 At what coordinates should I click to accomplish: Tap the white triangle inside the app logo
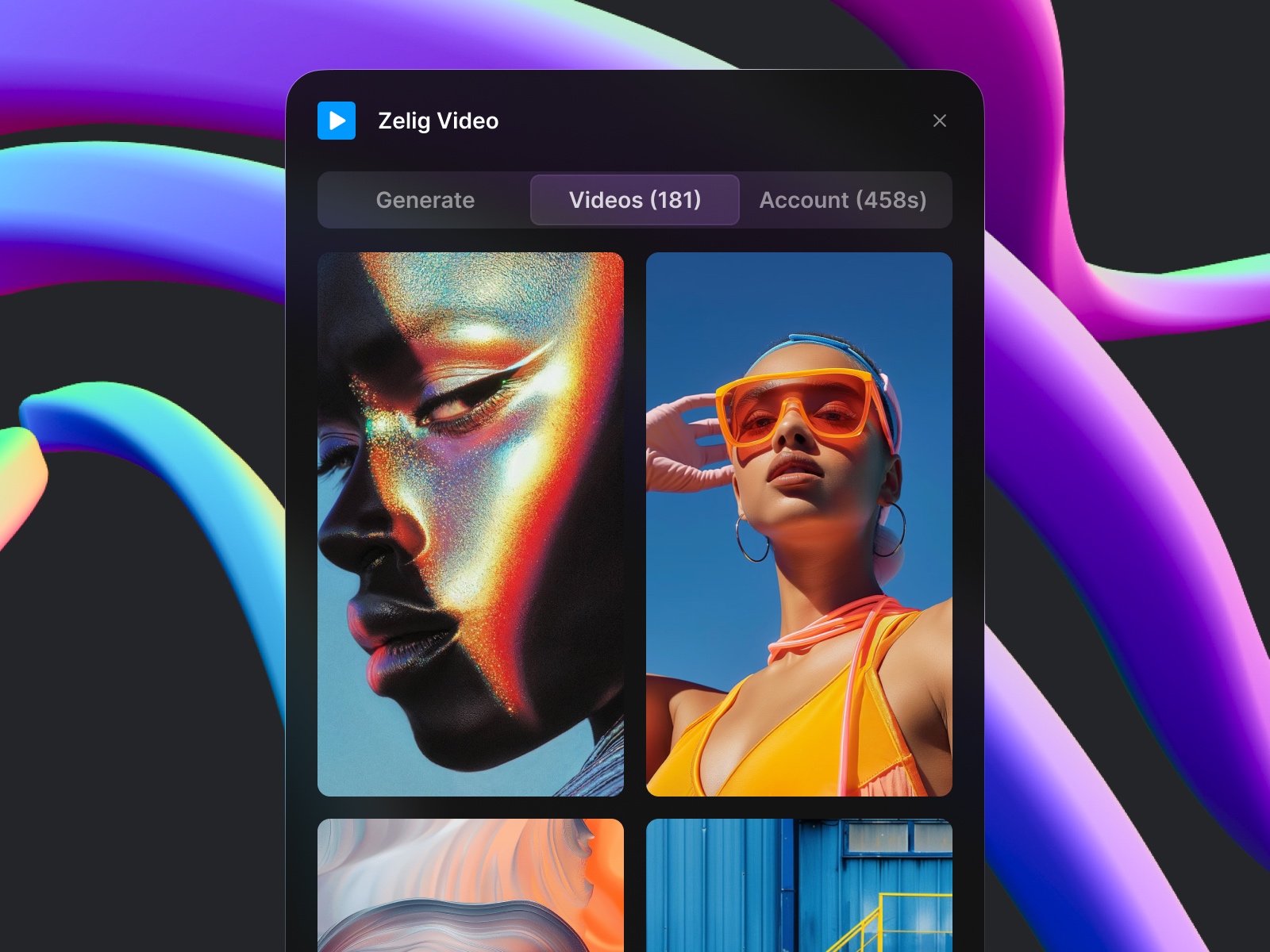click(338, 121)
